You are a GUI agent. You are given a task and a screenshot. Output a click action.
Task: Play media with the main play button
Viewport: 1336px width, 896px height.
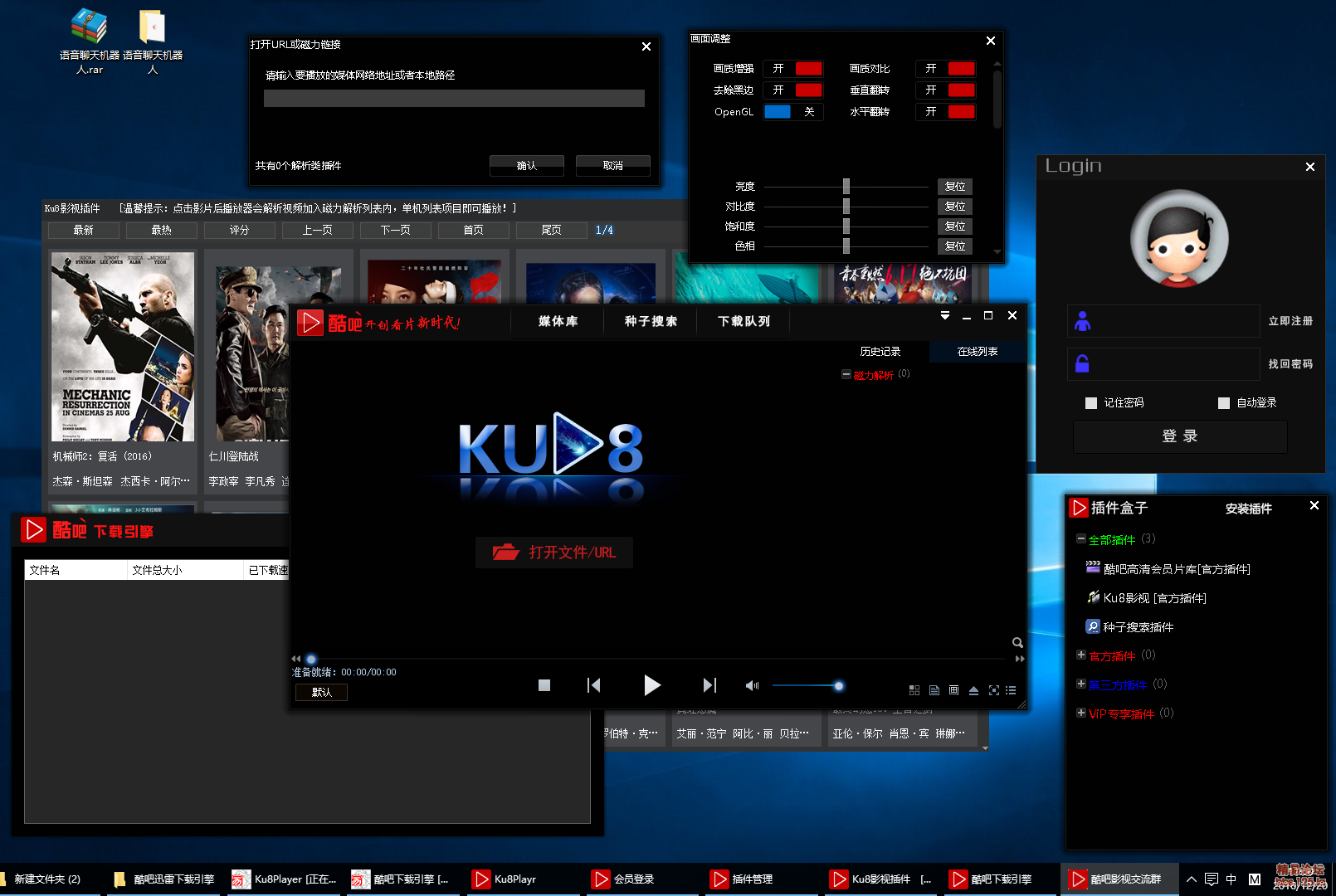point(652,685)
